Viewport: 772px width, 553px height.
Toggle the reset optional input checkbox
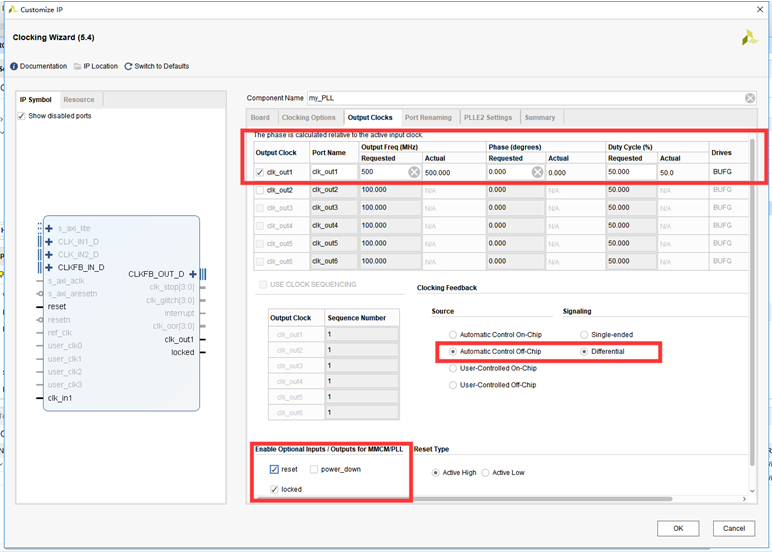[x=274, y=469]
